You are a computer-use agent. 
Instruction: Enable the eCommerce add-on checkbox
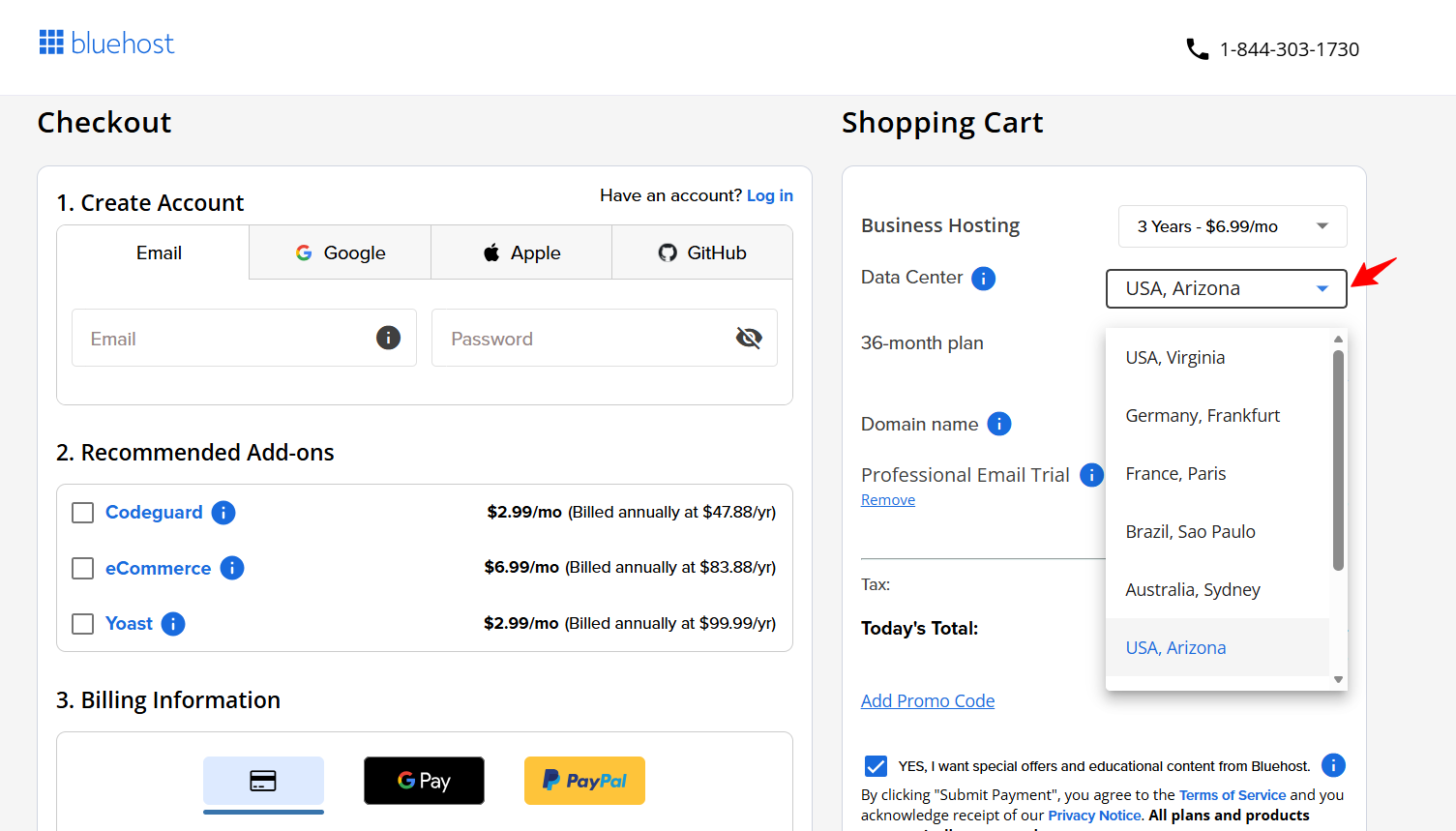click(83, 568)
